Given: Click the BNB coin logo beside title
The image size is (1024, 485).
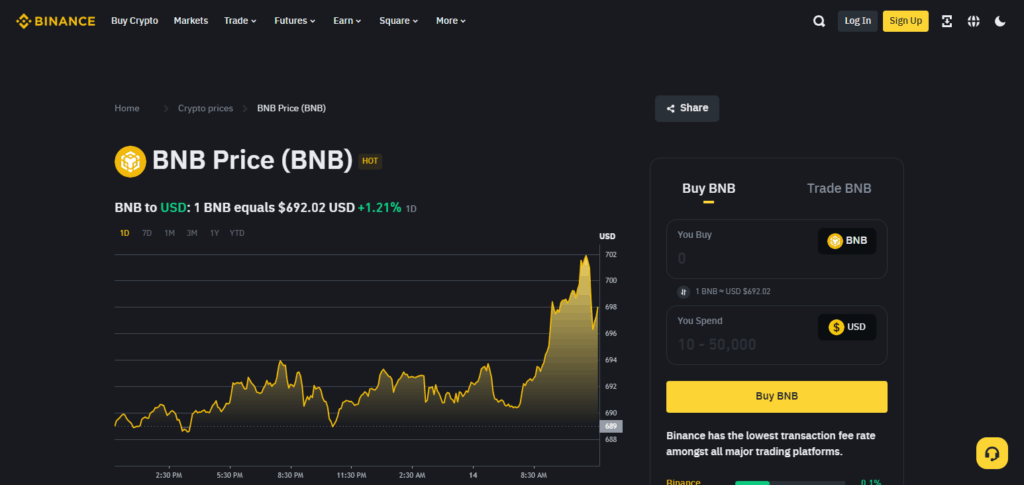Looking at the screenshot, I should point(131,161).
